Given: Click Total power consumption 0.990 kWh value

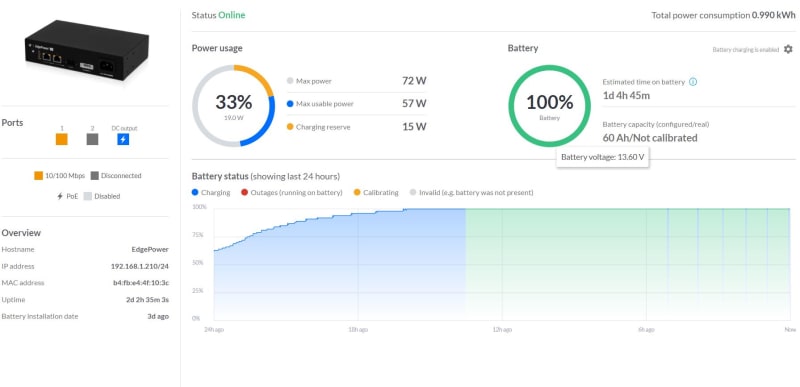Looking at the screenshot, I should coord(773,15).
